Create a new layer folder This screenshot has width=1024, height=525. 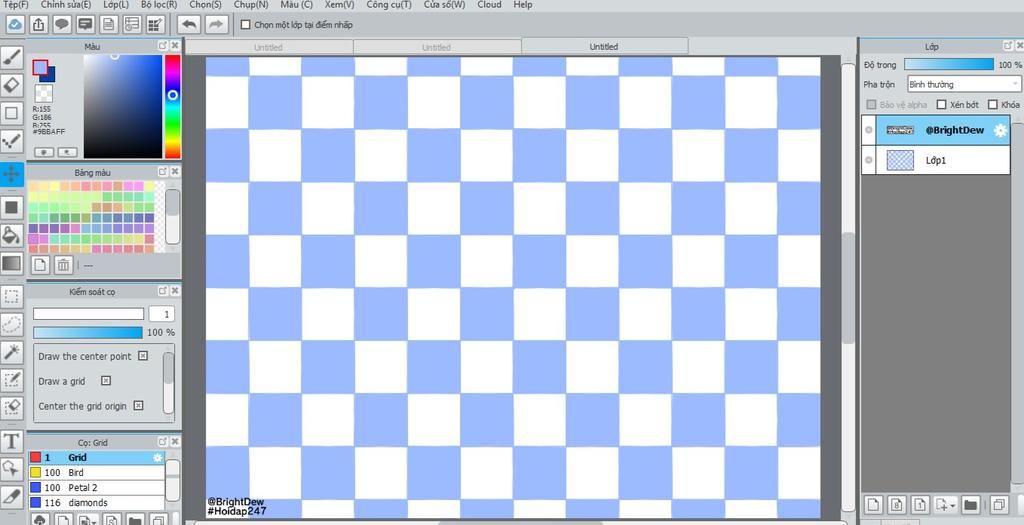pos(970,504)
